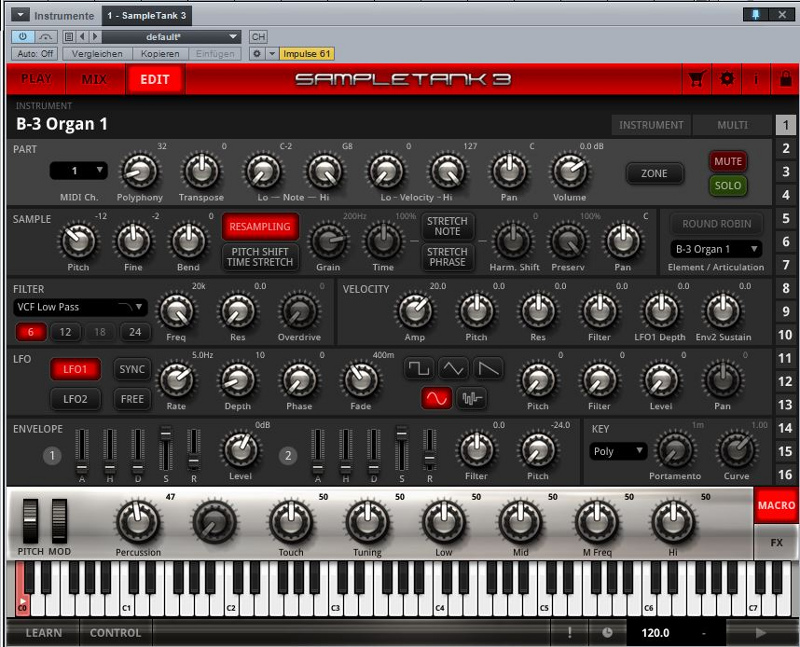800x647 pixels.
Task: Switch to the PLAY tab
Action: coord(36,79)
